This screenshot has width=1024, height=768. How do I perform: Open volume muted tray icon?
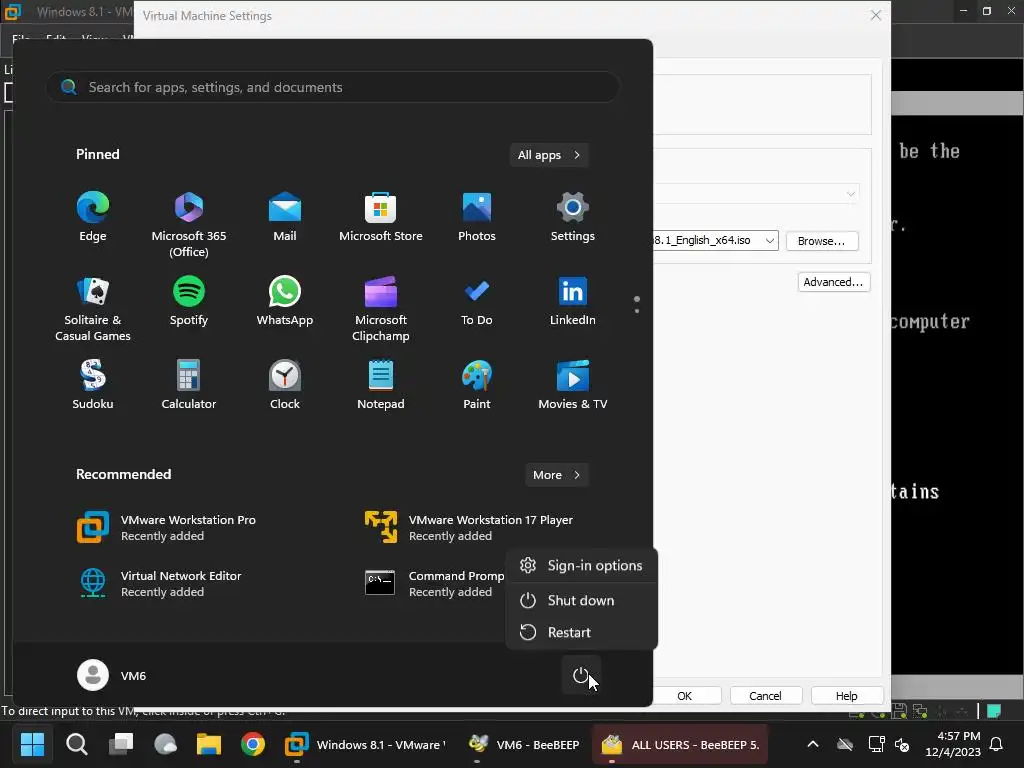pos(902,744)
